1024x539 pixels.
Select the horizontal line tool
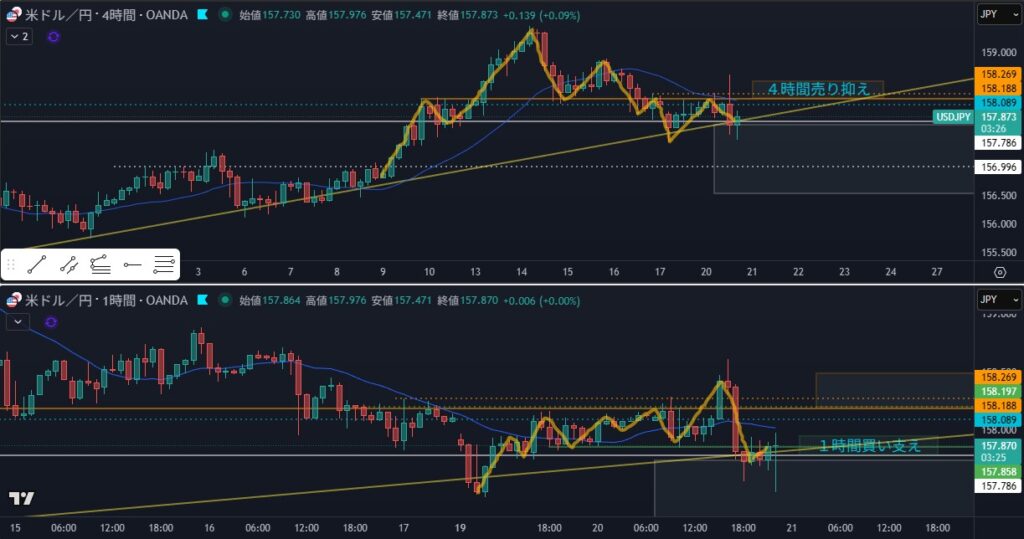tap(132, 265)
